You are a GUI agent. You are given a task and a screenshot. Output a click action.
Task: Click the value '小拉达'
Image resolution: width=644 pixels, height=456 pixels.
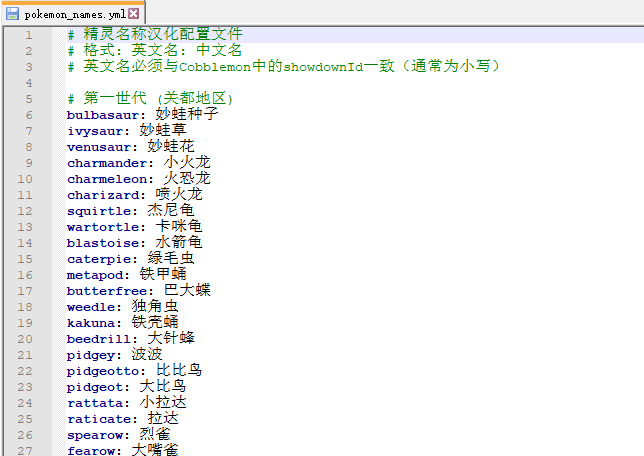(163, 403)
